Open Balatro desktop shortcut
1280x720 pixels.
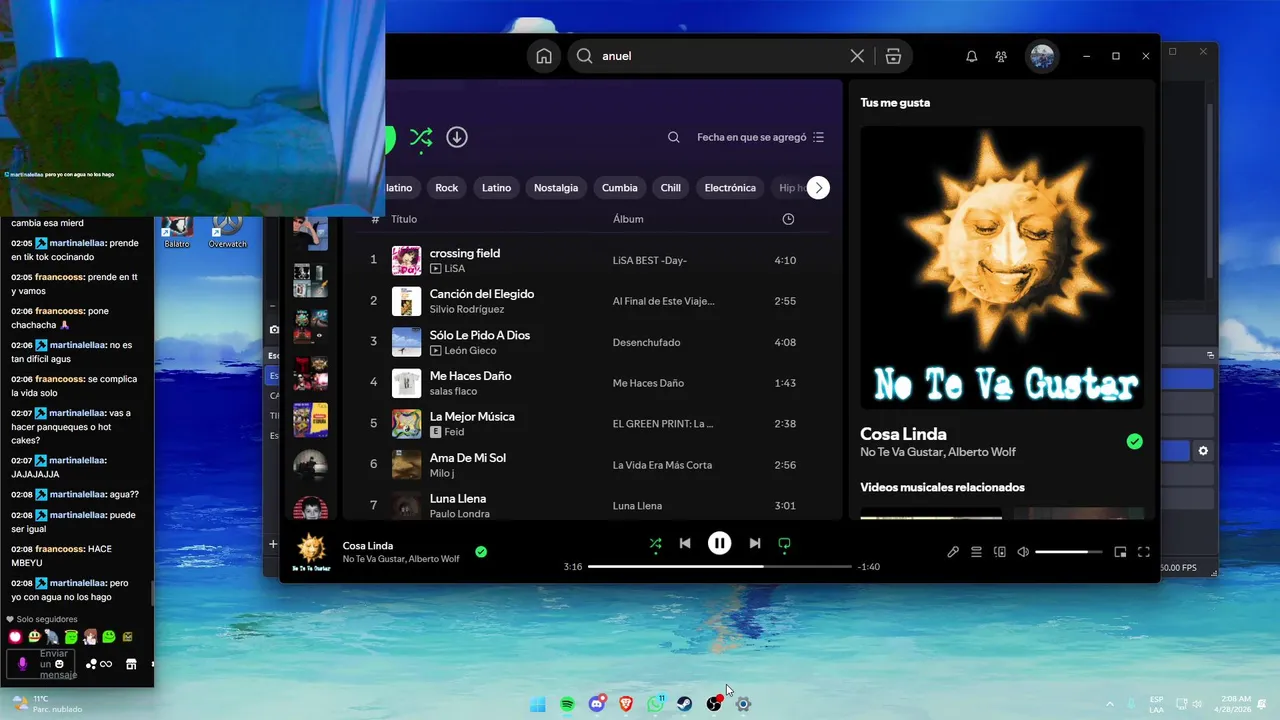(177, 231)
